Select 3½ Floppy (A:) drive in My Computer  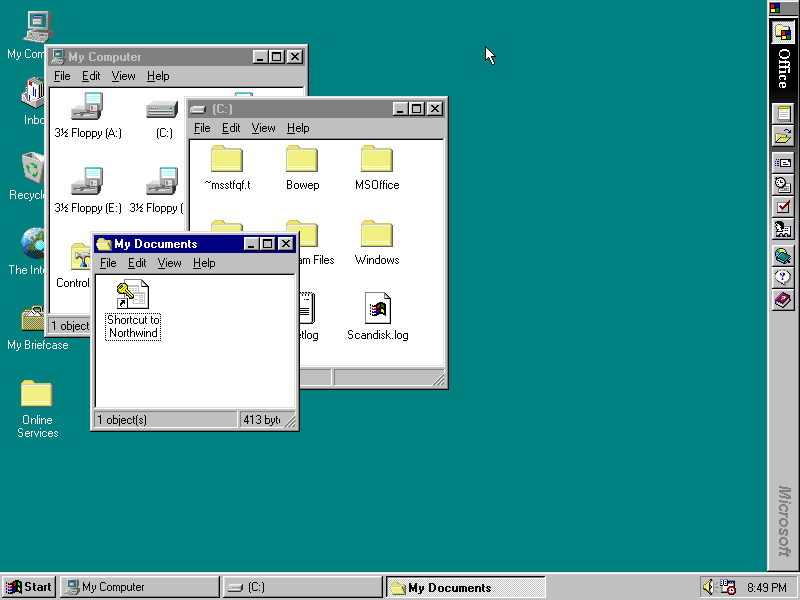pyautogui.click(x=88, y=116)
